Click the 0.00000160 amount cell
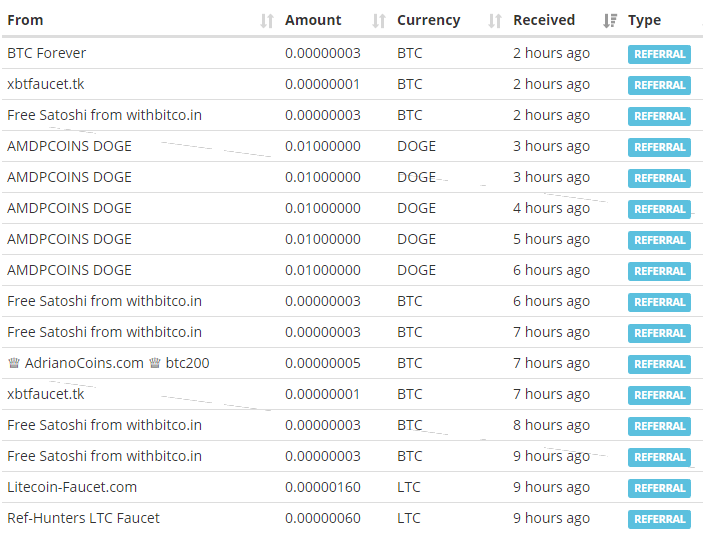Viewport: 703px width, 538px height. (322, 487)
